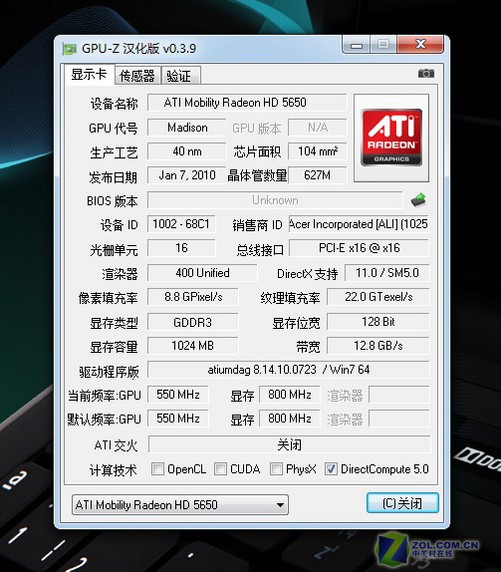The height and width of the screenshot is (572, 501).
Task: Click the BIOS save chip icon
Action: pyautogui.click(x=418, y=200)
